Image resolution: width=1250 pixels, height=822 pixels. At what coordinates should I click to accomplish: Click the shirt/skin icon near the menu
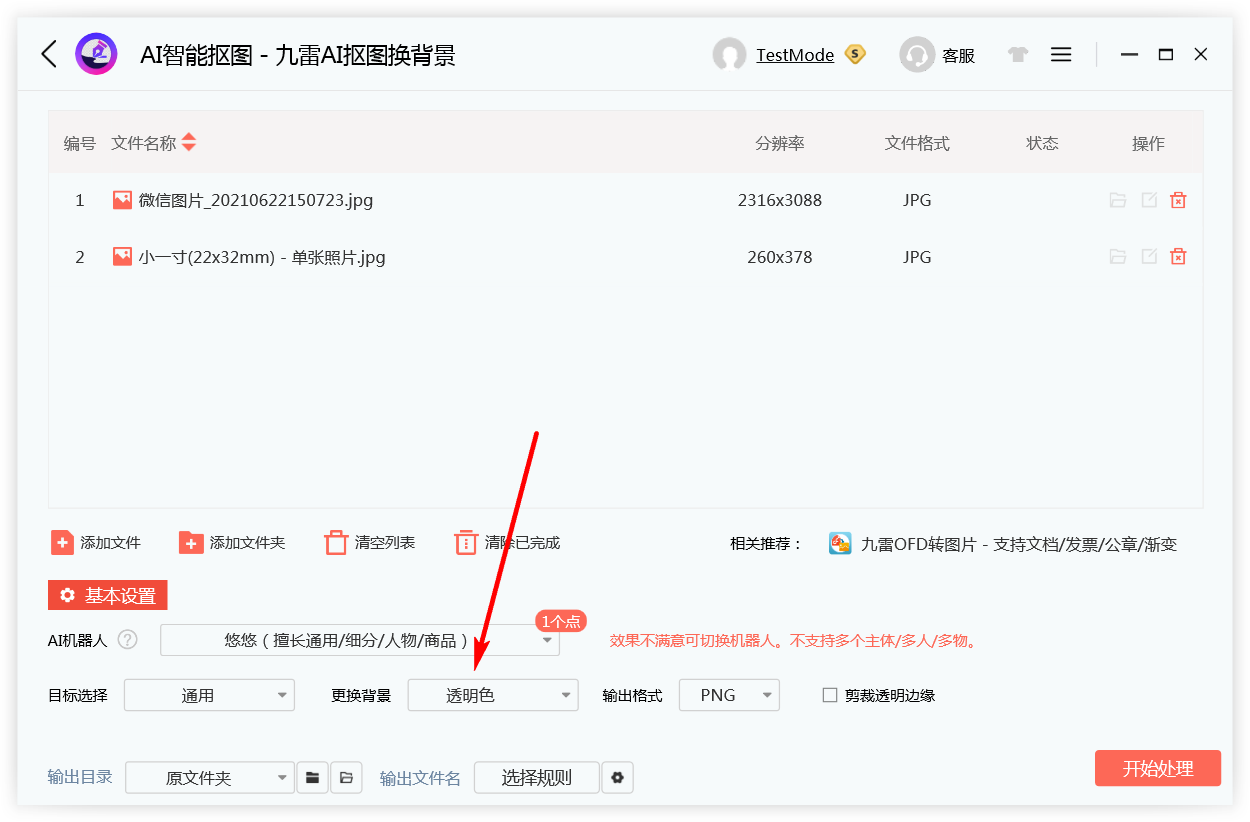tap(1017, 55)
